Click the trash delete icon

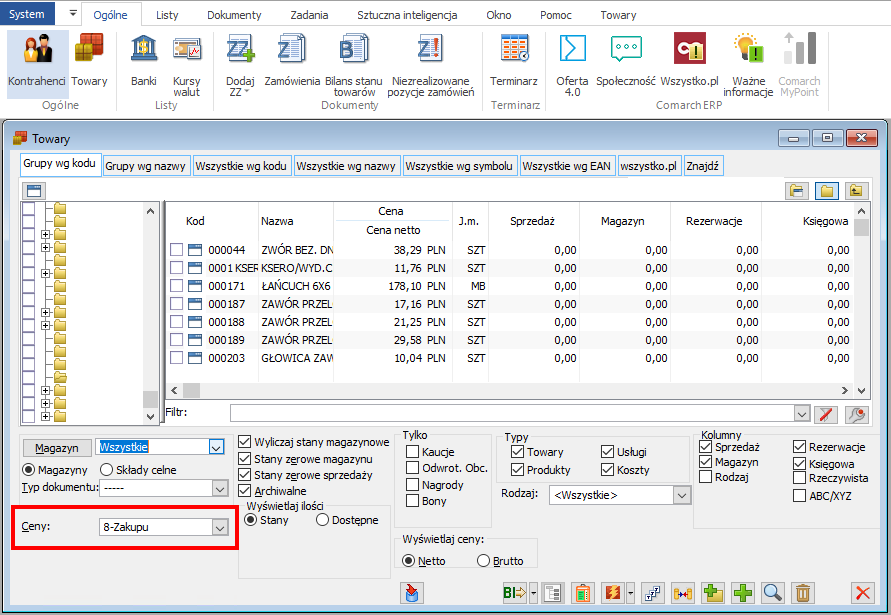pyautogui.click(x=802, y=592)
